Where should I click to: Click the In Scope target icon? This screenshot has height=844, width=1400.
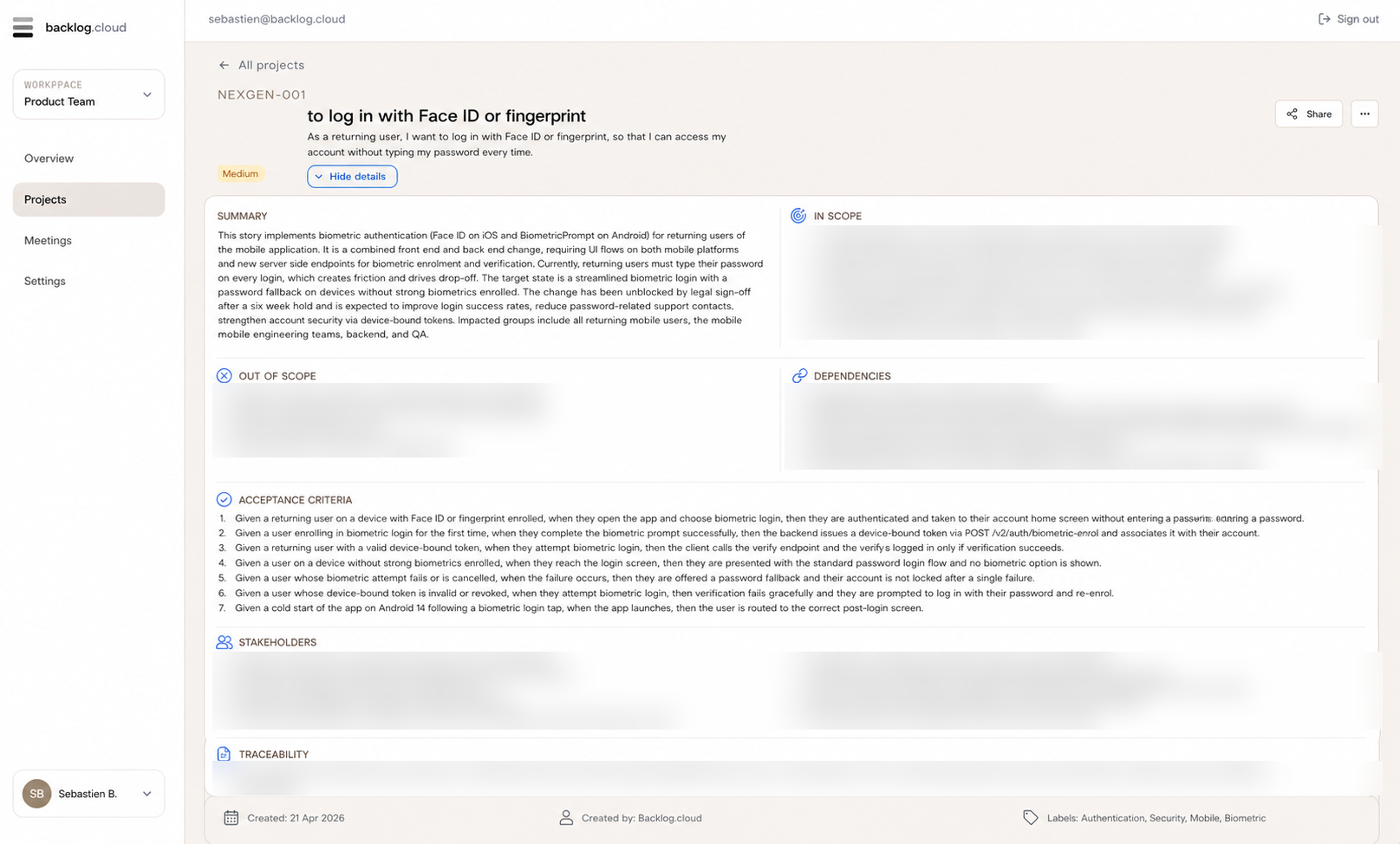coord(798,216)
